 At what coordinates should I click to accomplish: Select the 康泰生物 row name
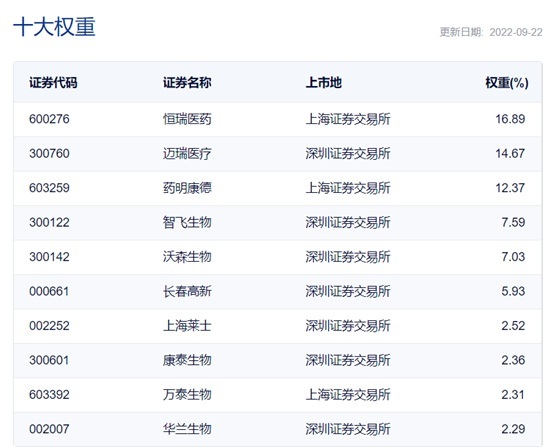187,360
